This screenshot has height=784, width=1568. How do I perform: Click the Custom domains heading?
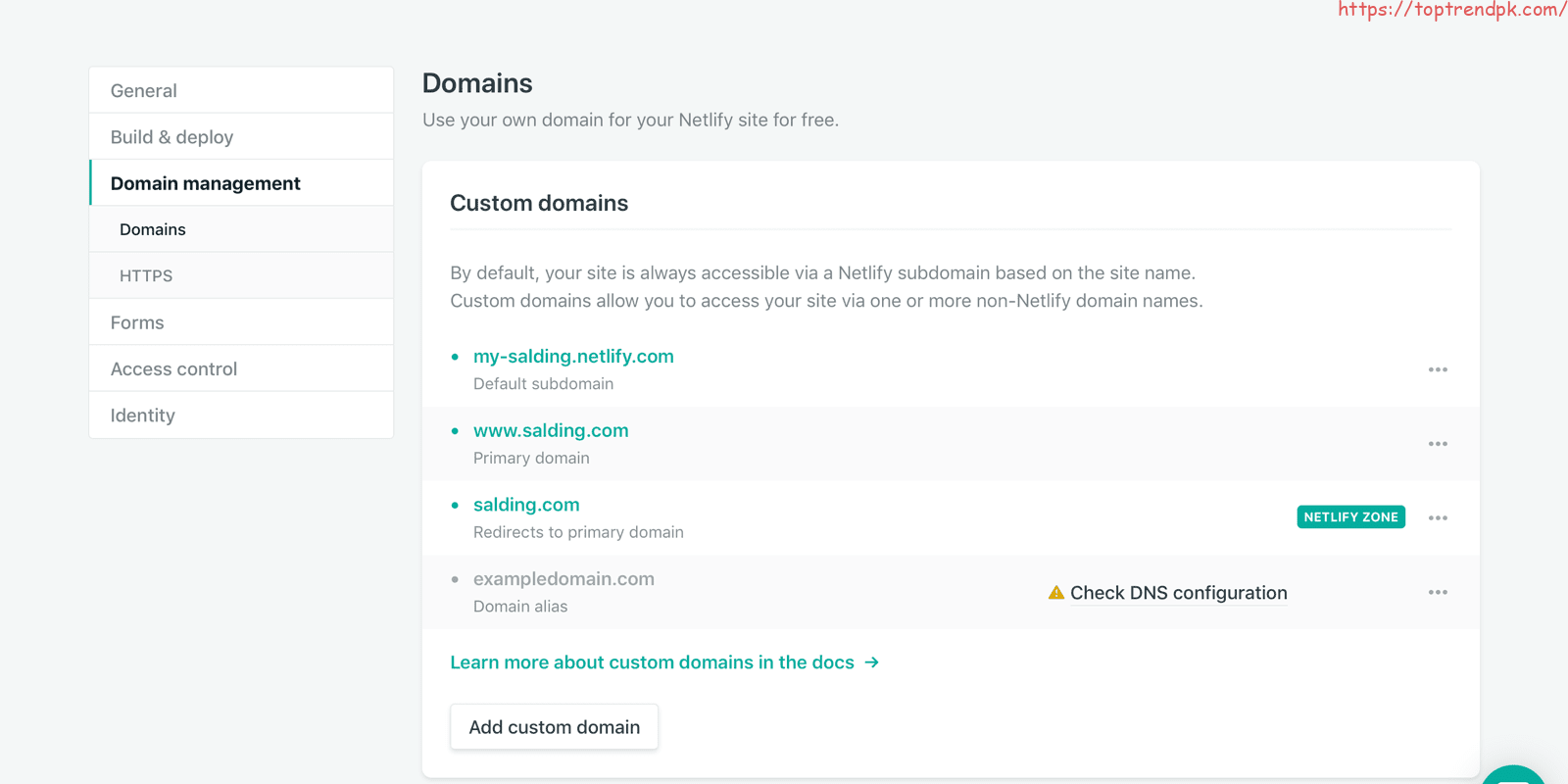(539, 203)
